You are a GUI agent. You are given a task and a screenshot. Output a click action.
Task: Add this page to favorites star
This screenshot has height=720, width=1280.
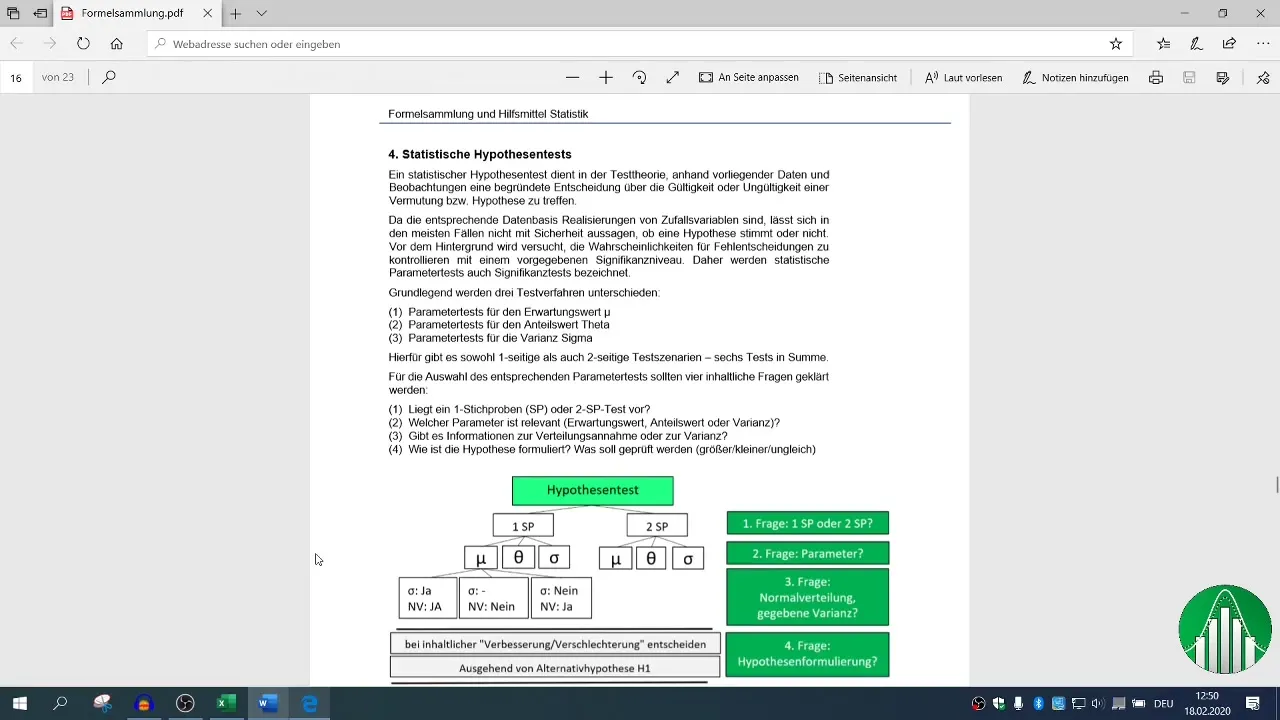coord(1116,44)
